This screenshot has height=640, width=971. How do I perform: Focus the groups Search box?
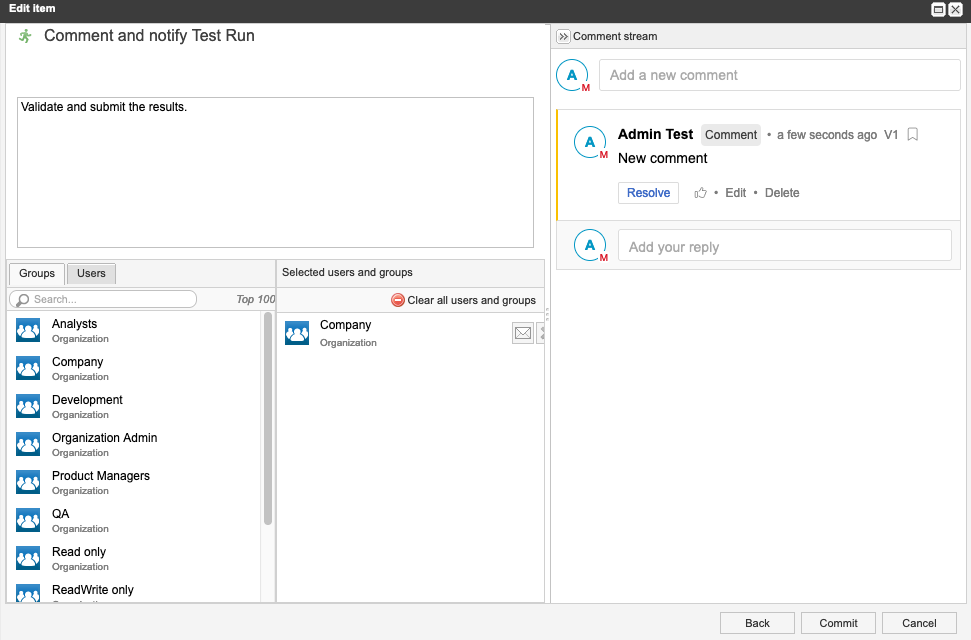coord(110,299)
